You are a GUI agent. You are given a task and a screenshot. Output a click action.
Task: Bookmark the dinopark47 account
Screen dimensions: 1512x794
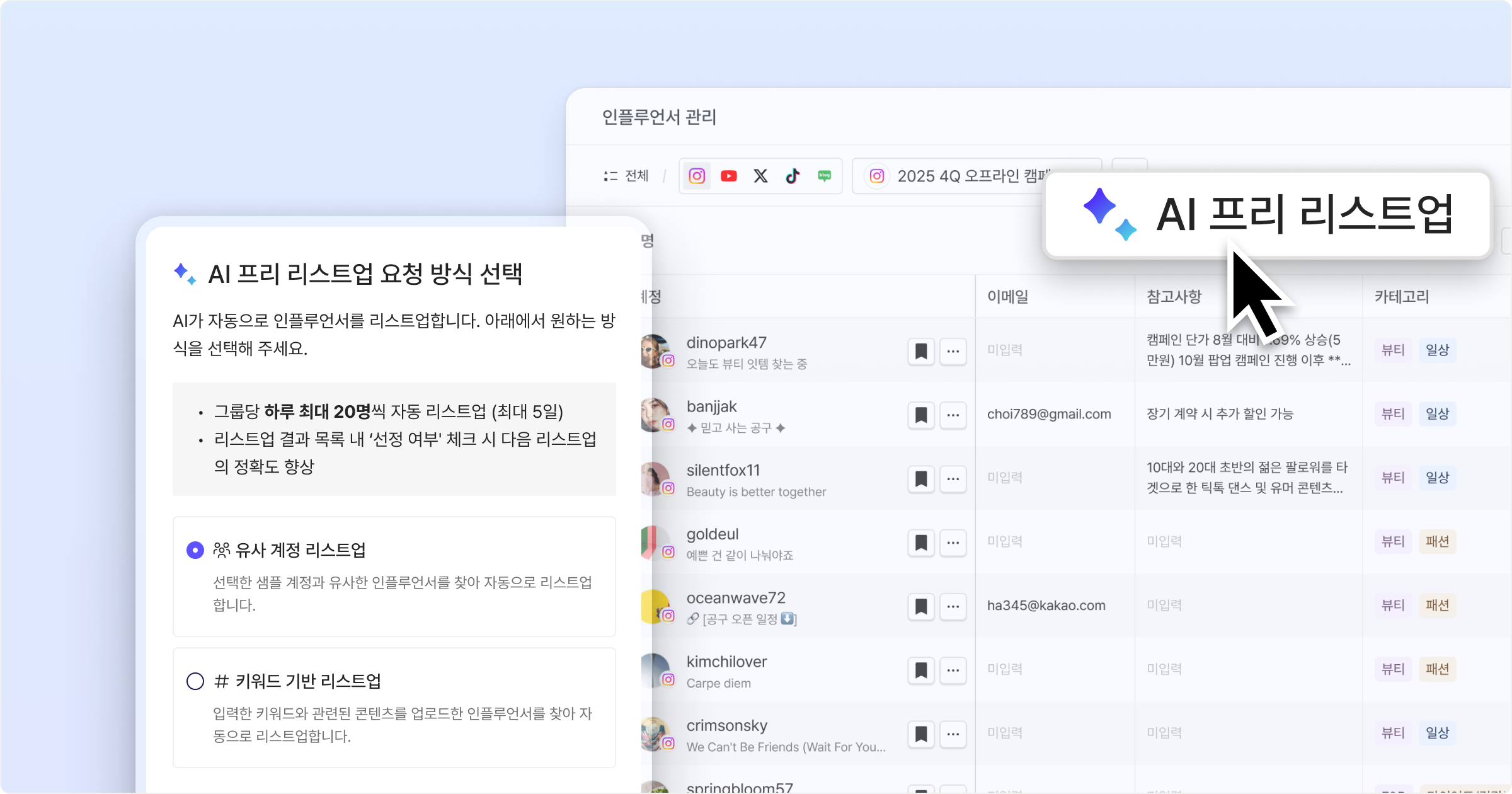920,351
